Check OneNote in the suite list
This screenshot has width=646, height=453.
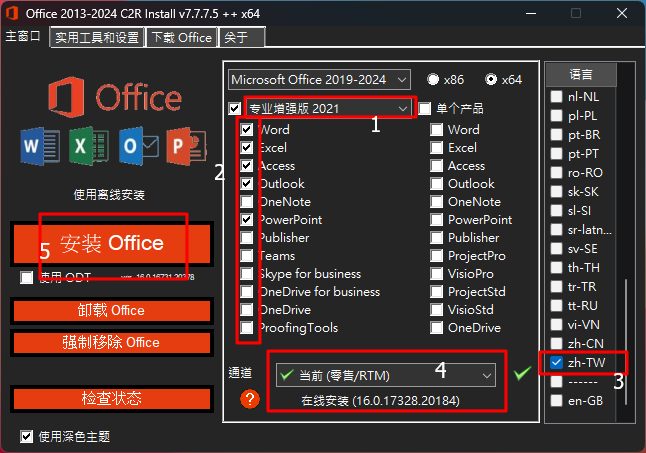point(247,202)
